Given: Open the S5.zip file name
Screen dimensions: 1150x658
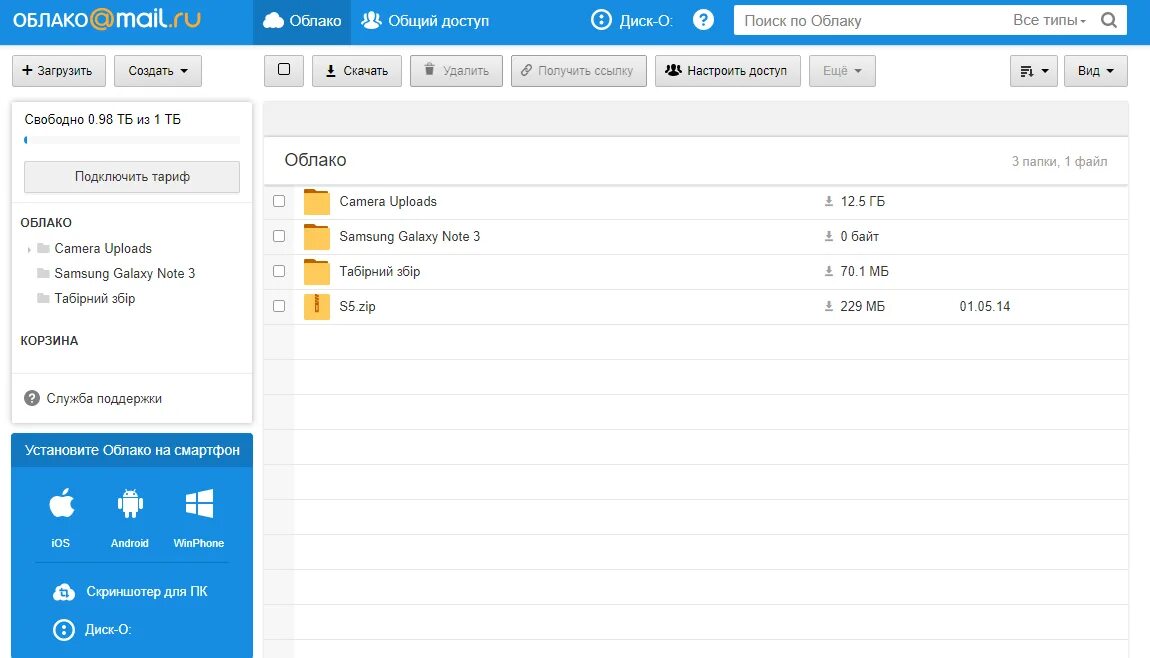Looking at the screenshot, I should pos(357,307).
